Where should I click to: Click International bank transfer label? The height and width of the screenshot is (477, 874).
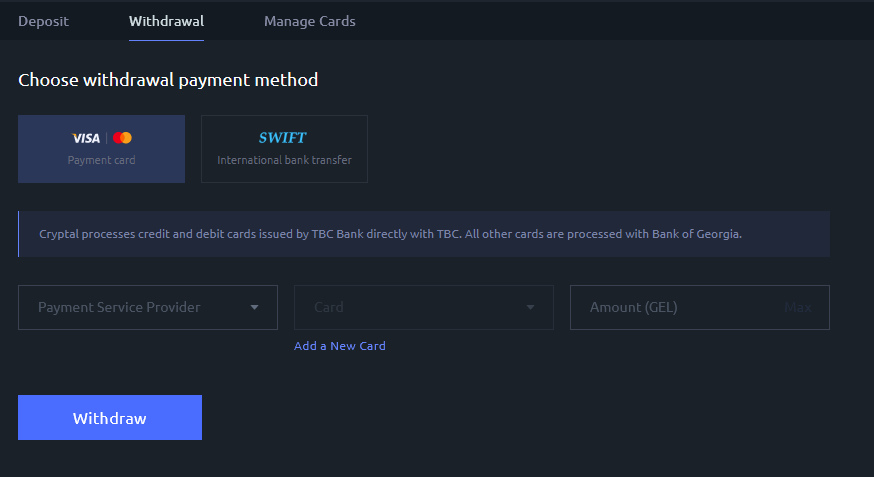pyautogui.click(x=284, y=160)
